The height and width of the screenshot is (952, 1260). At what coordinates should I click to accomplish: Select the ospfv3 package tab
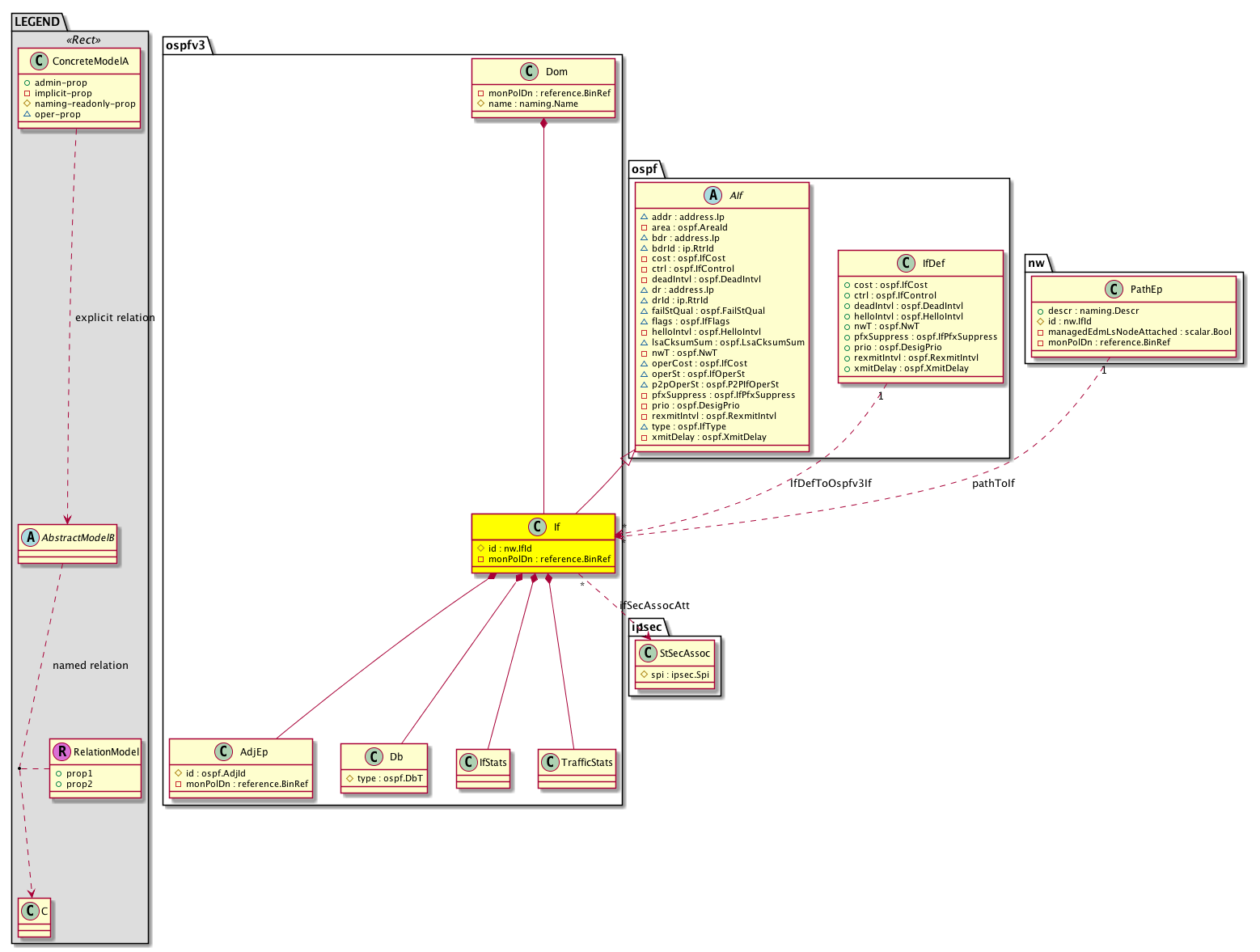[186, 45]
